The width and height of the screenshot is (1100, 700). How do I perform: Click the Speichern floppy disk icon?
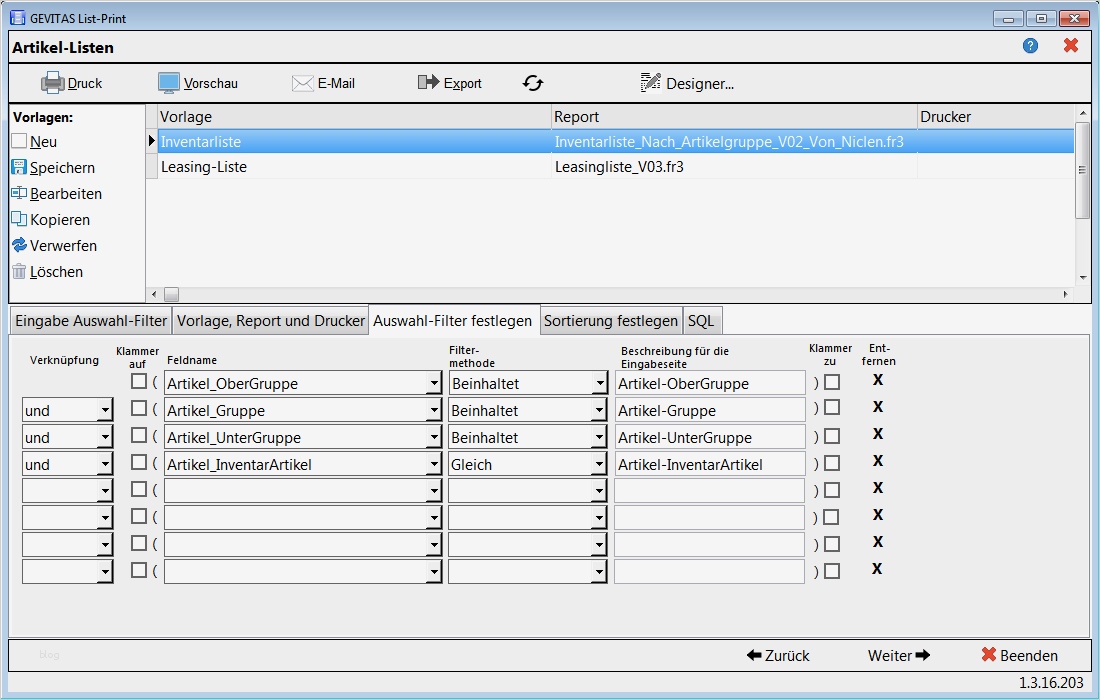pos(20,167)
